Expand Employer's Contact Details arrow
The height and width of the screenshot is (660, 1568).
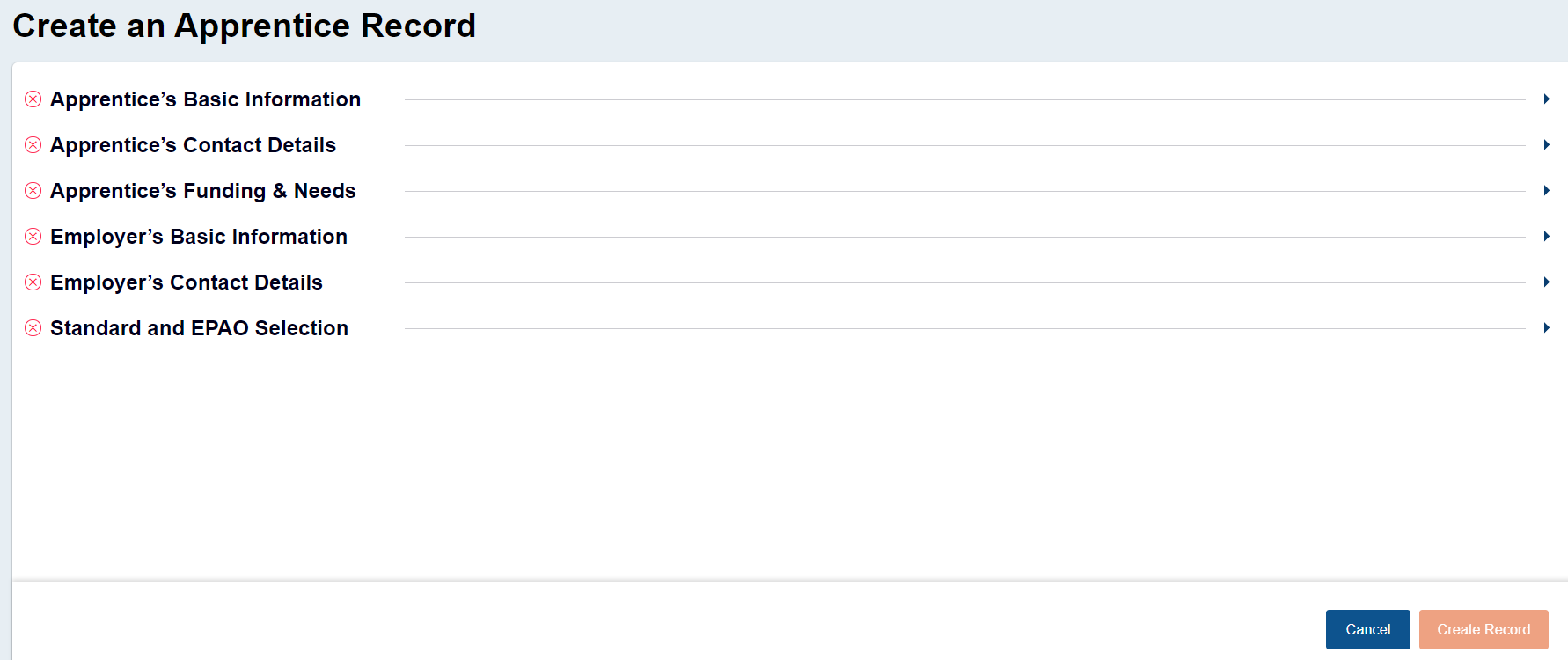(1546, 282)
